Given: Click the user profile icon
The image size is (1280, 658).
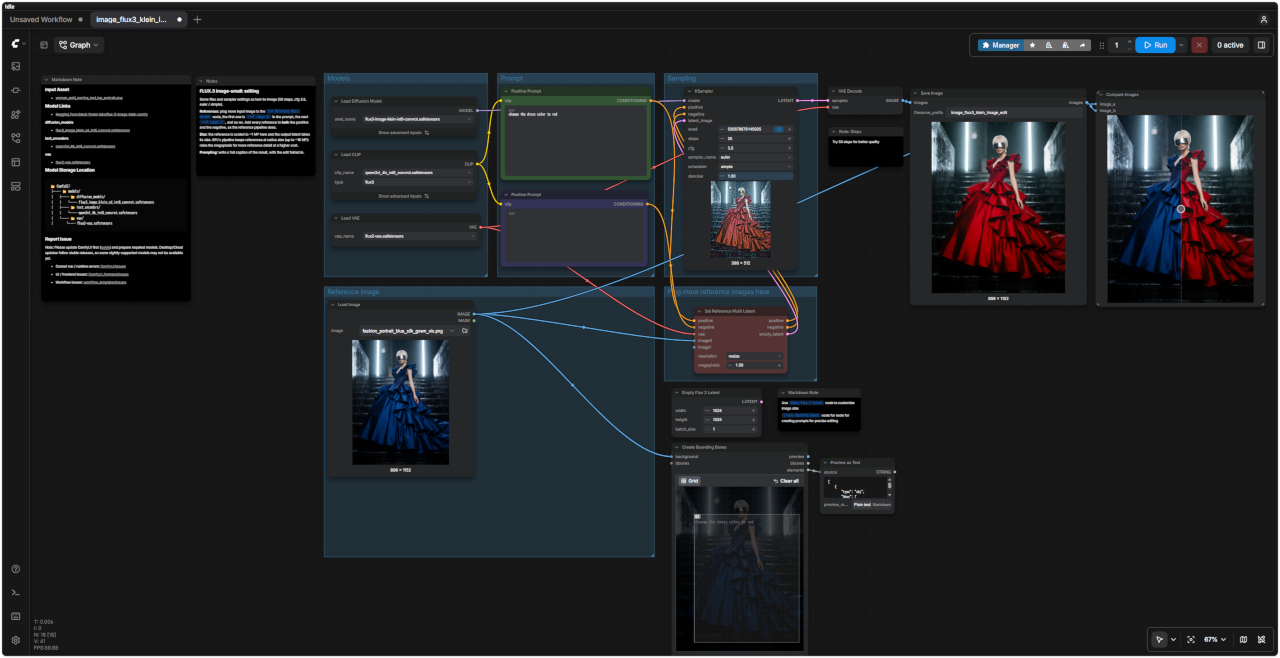Looking at the screenshot, I should point(1264,19).
